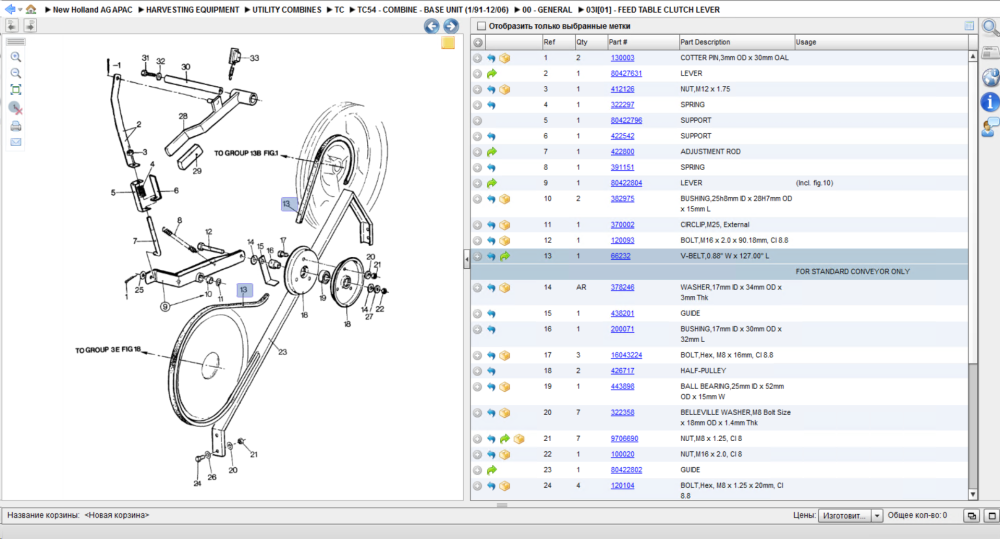Add LEVER 80427631 with its plus toggle
Screen dimensions: 1000x539
[x=477, y=74]
